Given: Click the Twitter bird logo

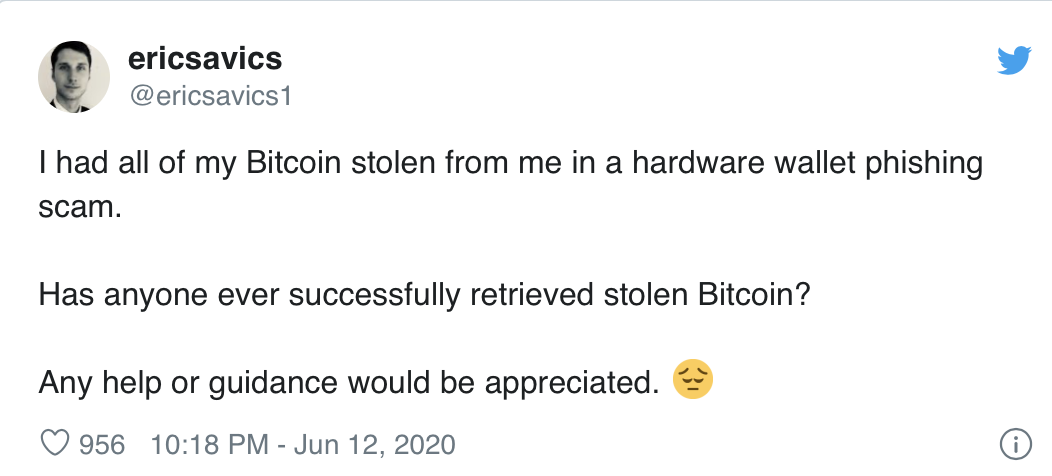Looking at the screenshot, I should [1014, 60].
